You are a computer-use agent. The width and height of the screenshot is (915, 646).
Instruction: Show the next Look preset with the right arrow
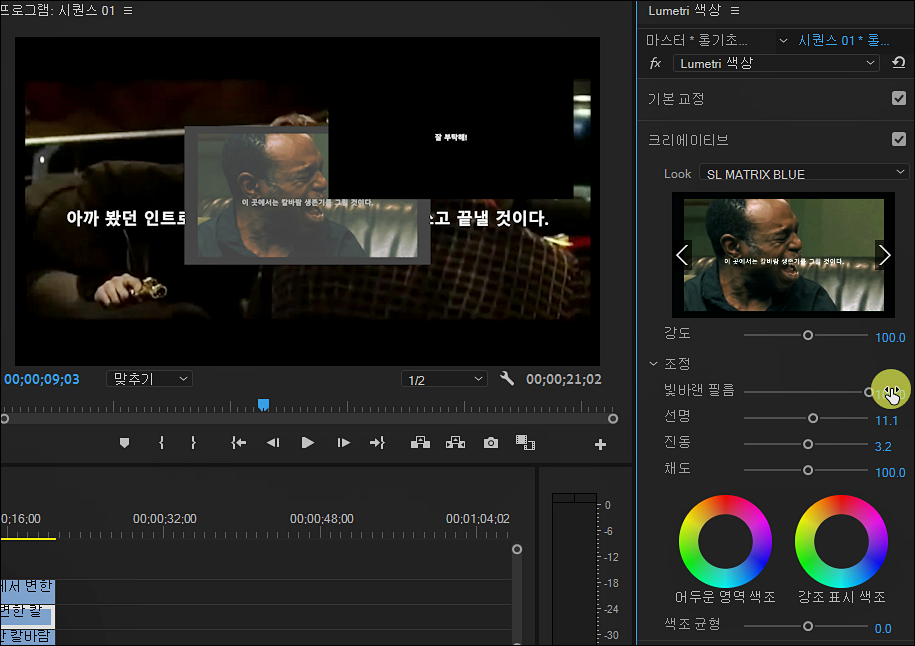[884, 255]
